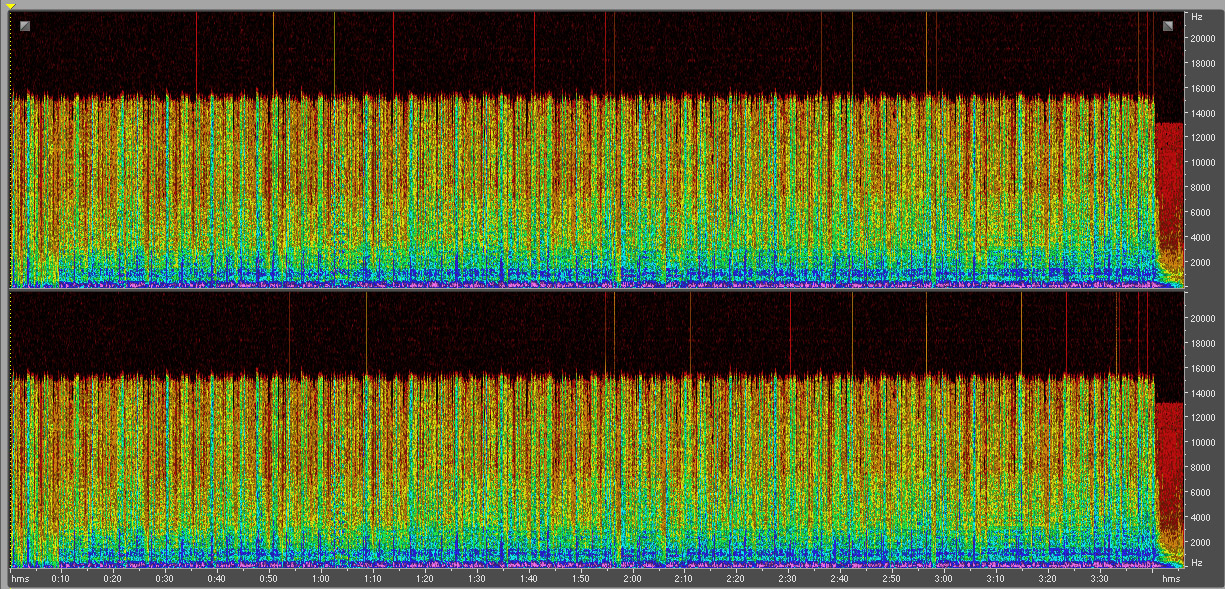1225x589 pixels.
Task: Click 20000 on the upper channel frequency scale
Action: (1201, 38)
